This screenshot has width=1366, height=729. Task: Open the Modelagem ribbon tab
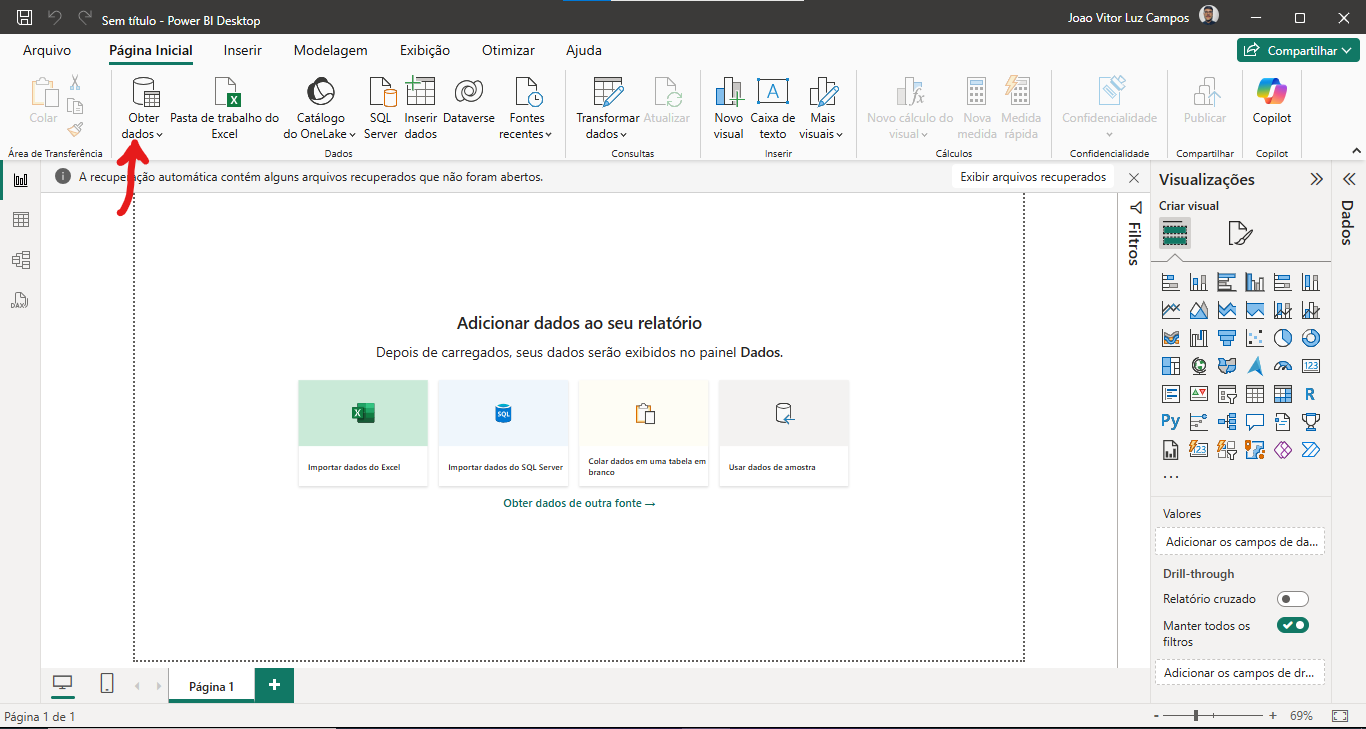click(331, 51)
